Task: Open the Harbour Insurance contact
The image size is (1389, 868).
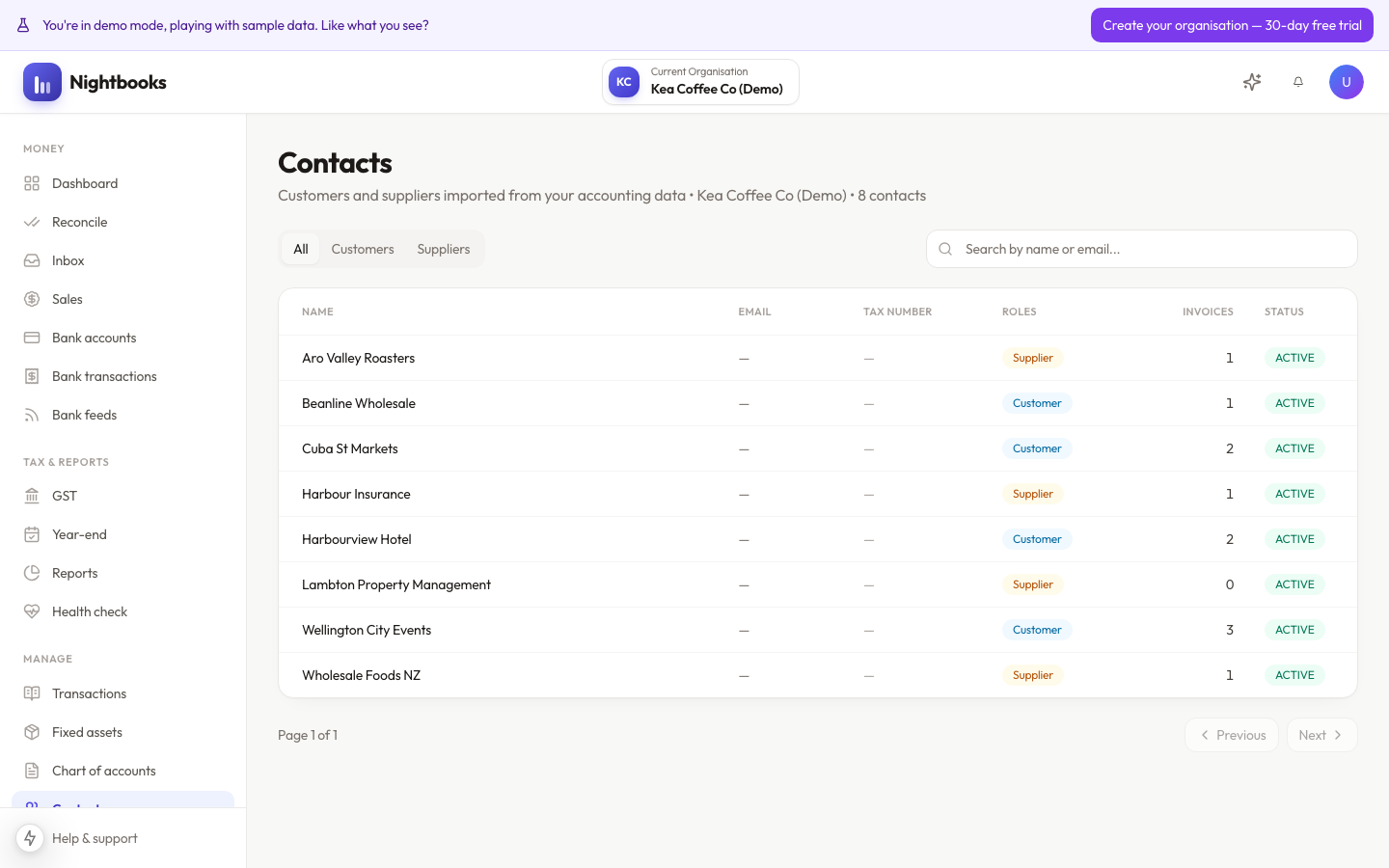Action: point(818,494)
